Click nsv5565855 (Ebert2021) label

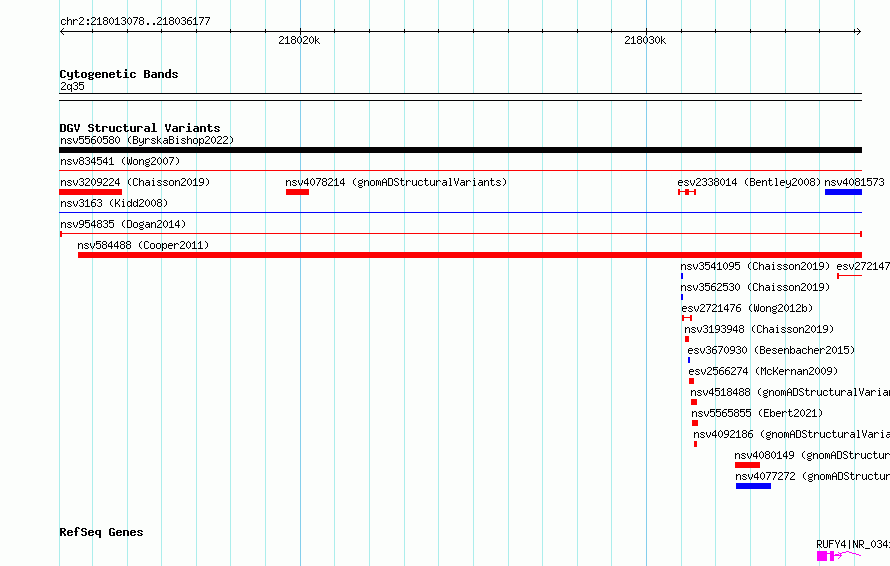[x=757, y=413]
